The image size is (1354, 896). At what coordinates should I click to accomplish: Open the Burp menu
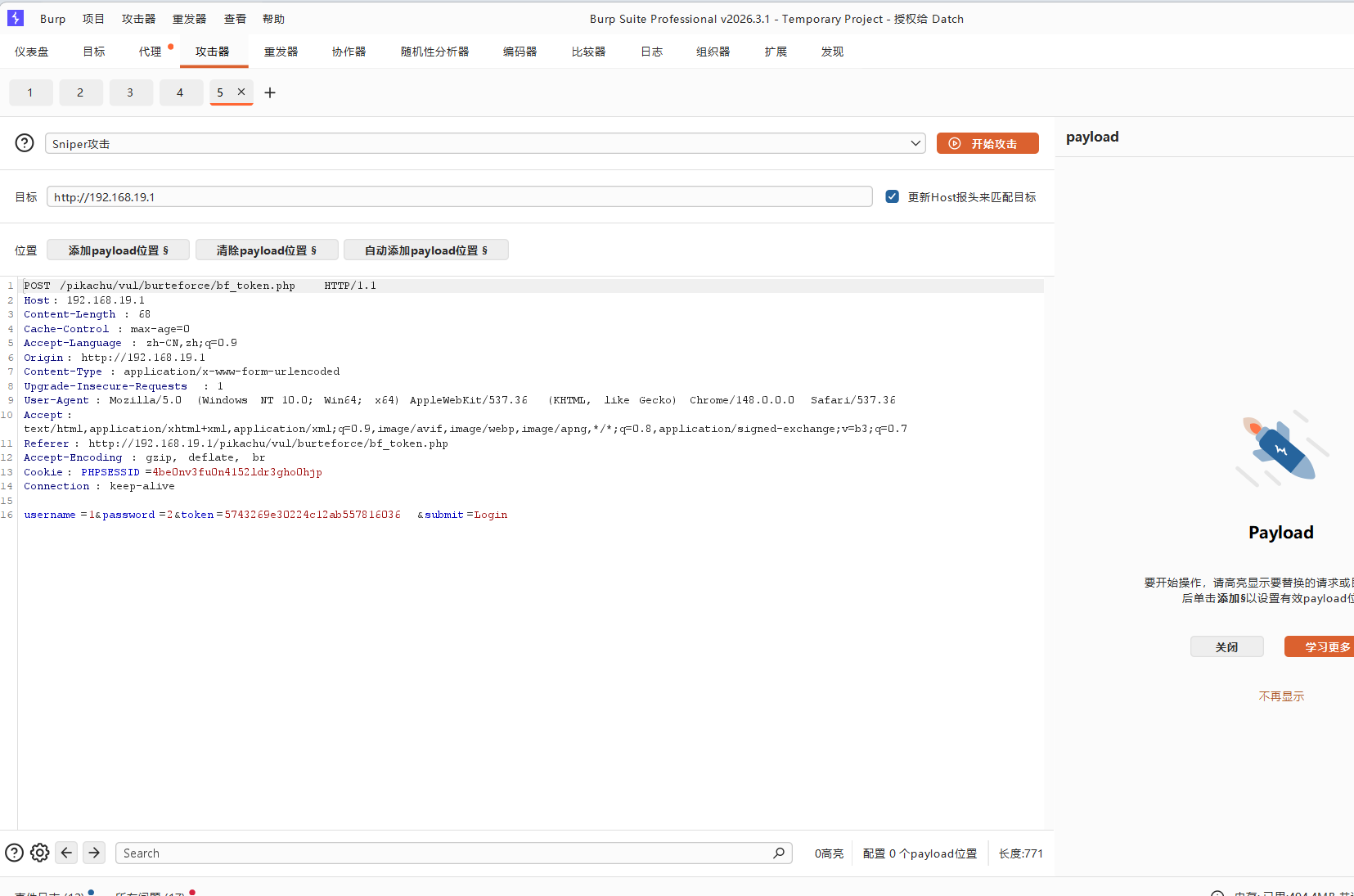pos(52,19)
